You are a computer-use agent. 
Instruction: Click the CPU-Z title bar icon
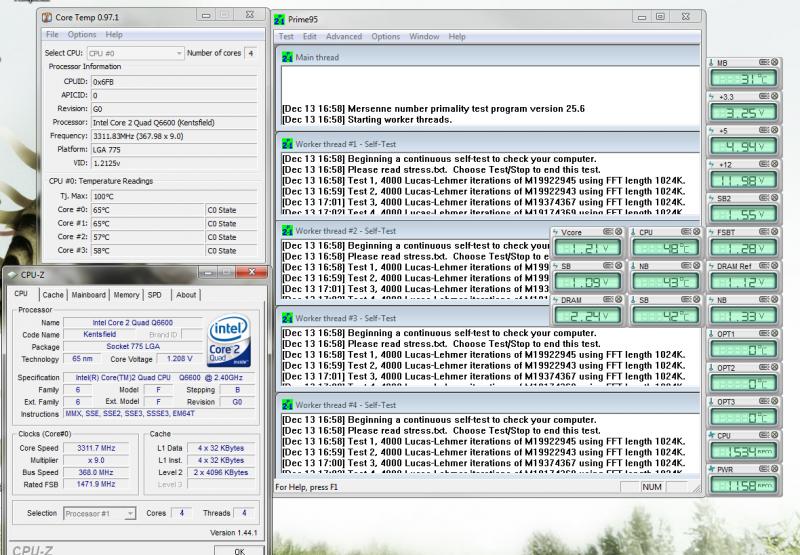coord(12,275)
